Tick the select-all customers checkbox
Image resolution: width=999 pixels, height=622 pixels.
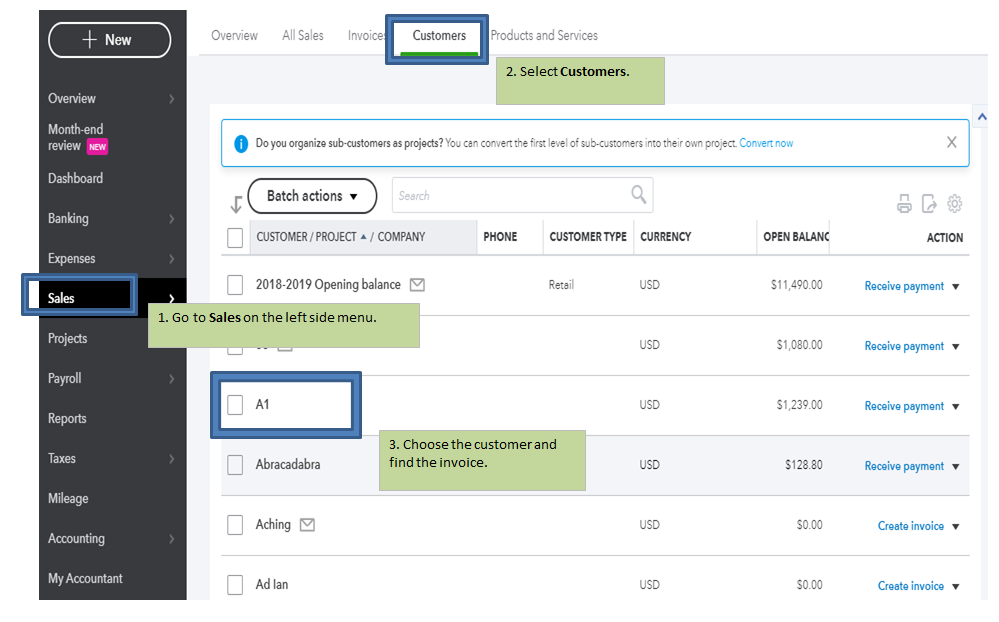point(235,237)
